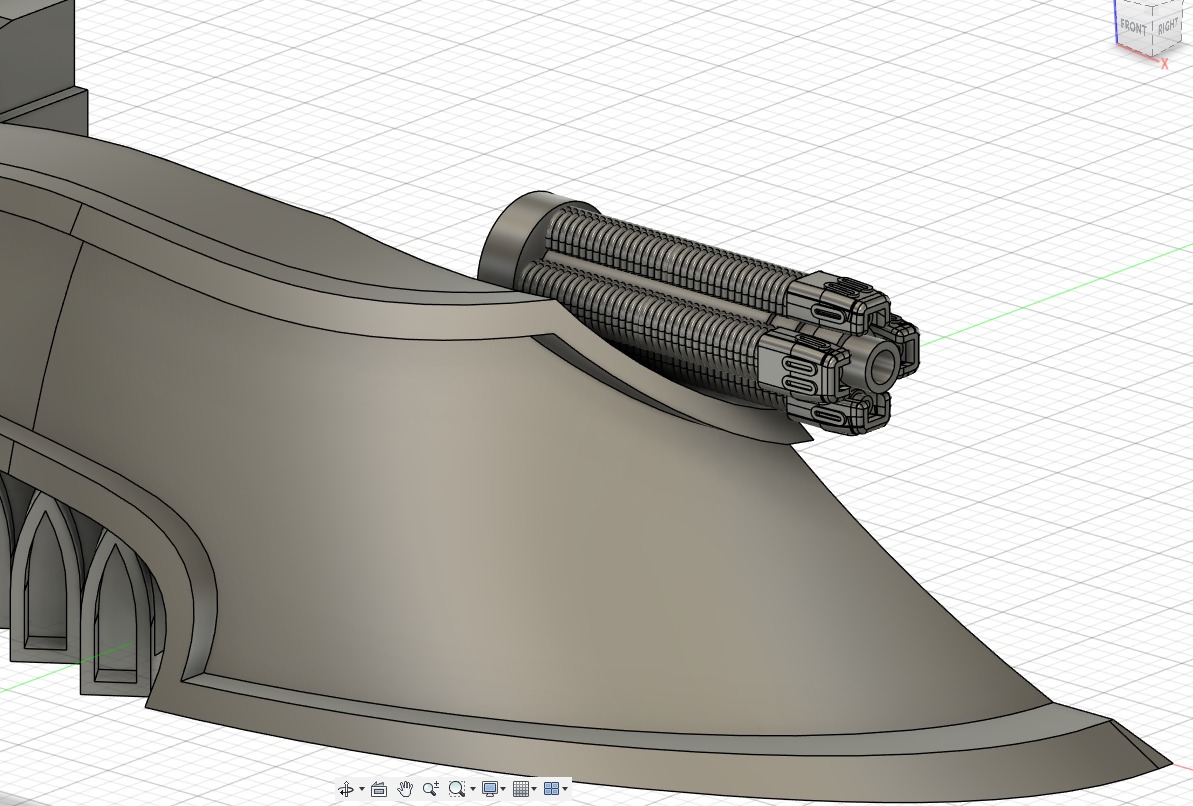Expand the Zoom Window options arrow
Image resolution: width=1193 pixels, height=806 pixels.
(x=472, y=789)
